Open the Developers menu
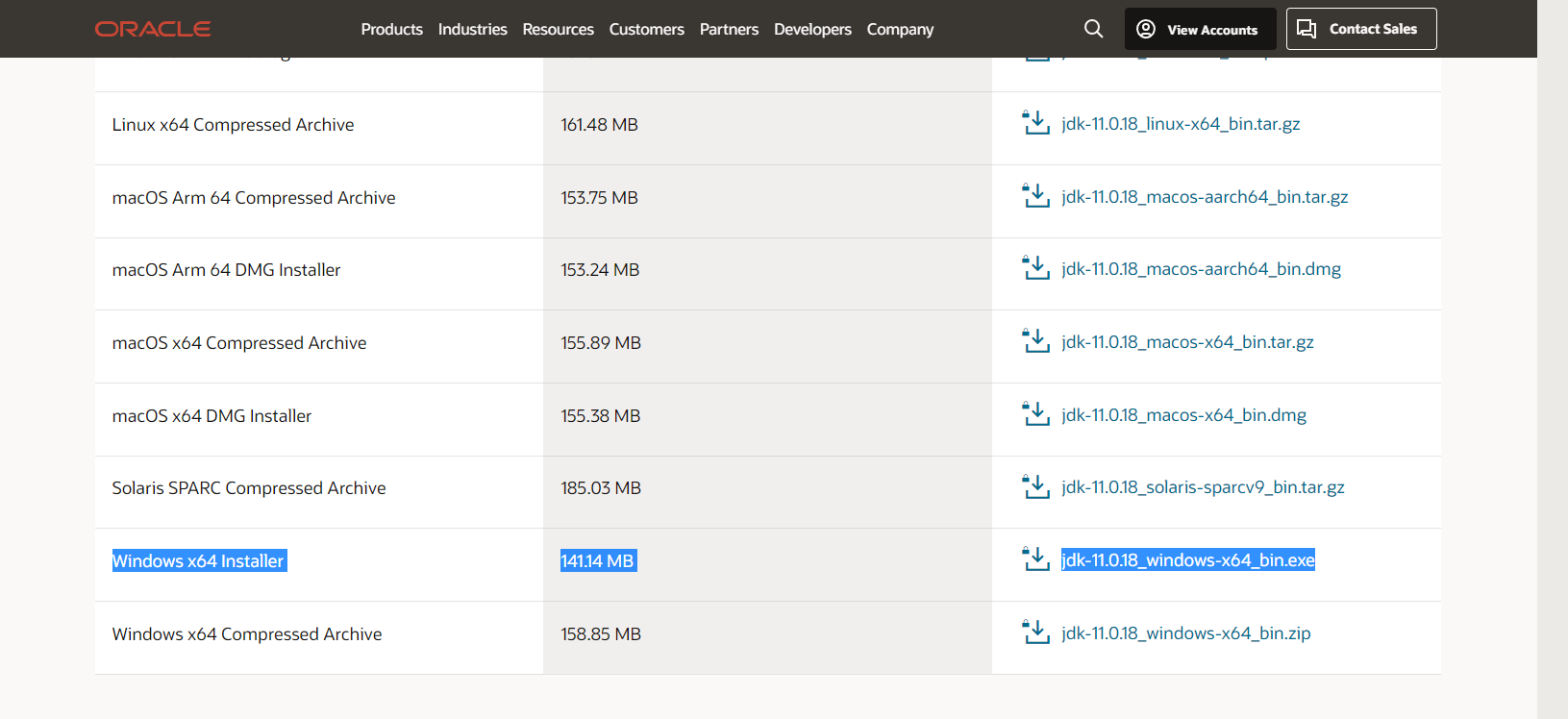The image size is (1568, 719). (812, 29)
